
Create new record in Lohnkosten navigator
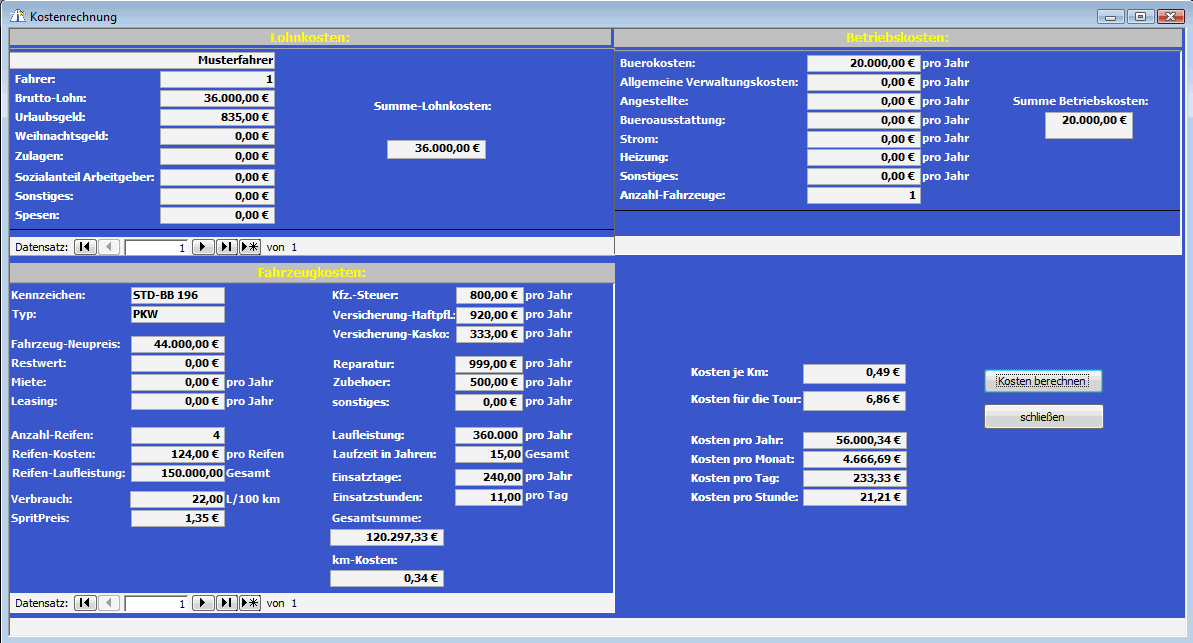(x=250, y=246)
